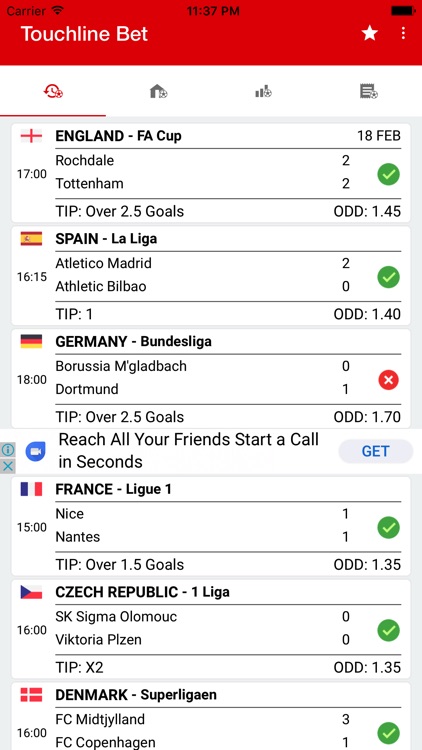The width and height of the screenshot is (422, 750).
Task: Click the Denmark flag icon
Action: pos(31,695)
